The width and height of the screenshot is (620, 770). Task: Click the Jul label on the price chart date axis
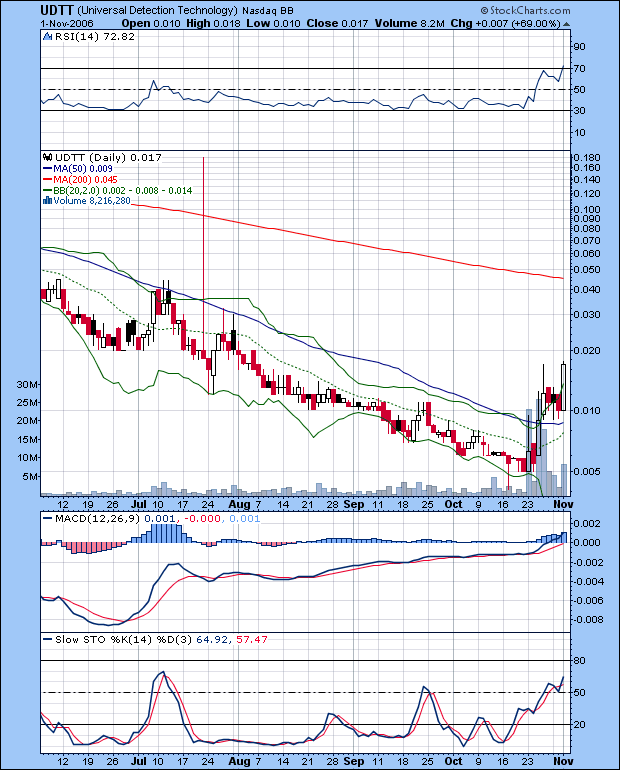click(139, 504)
